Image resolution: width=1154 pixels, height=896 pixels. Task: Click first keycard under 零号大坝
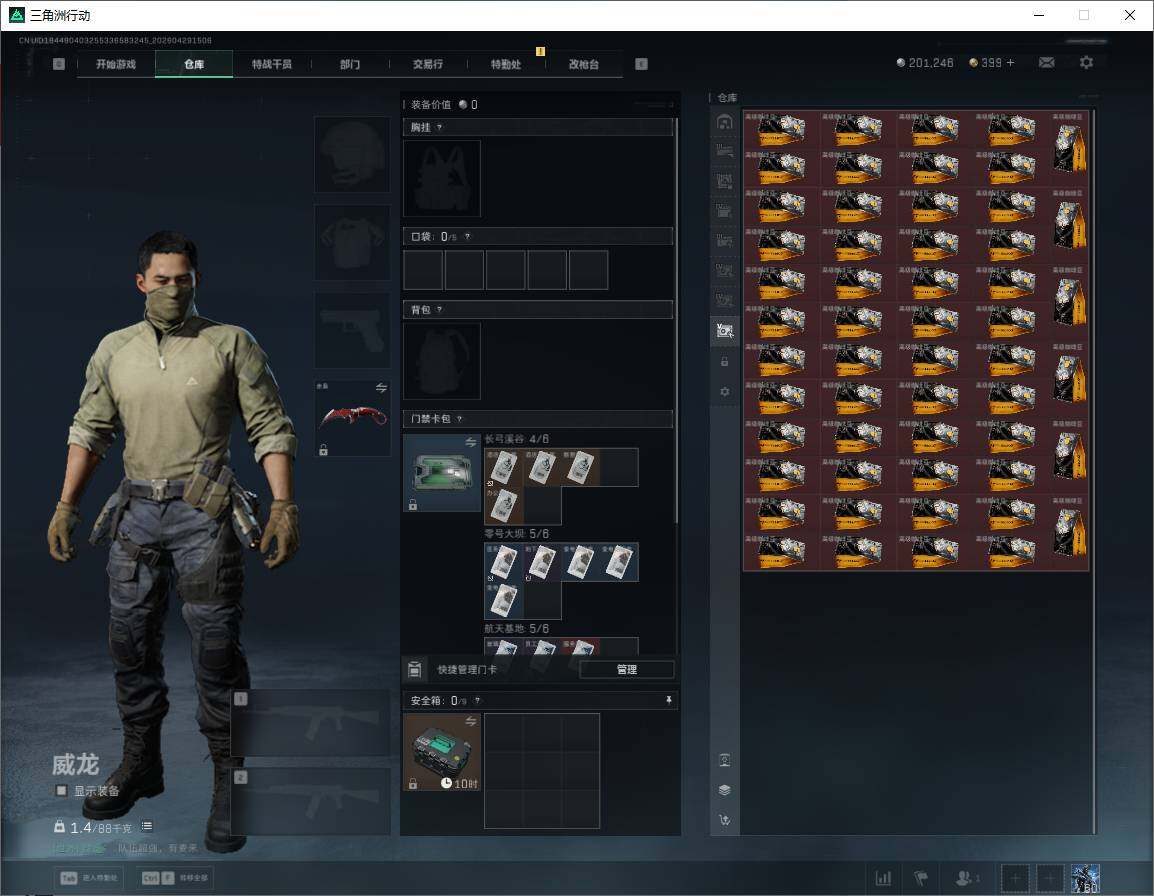click(x=503, y=562)
